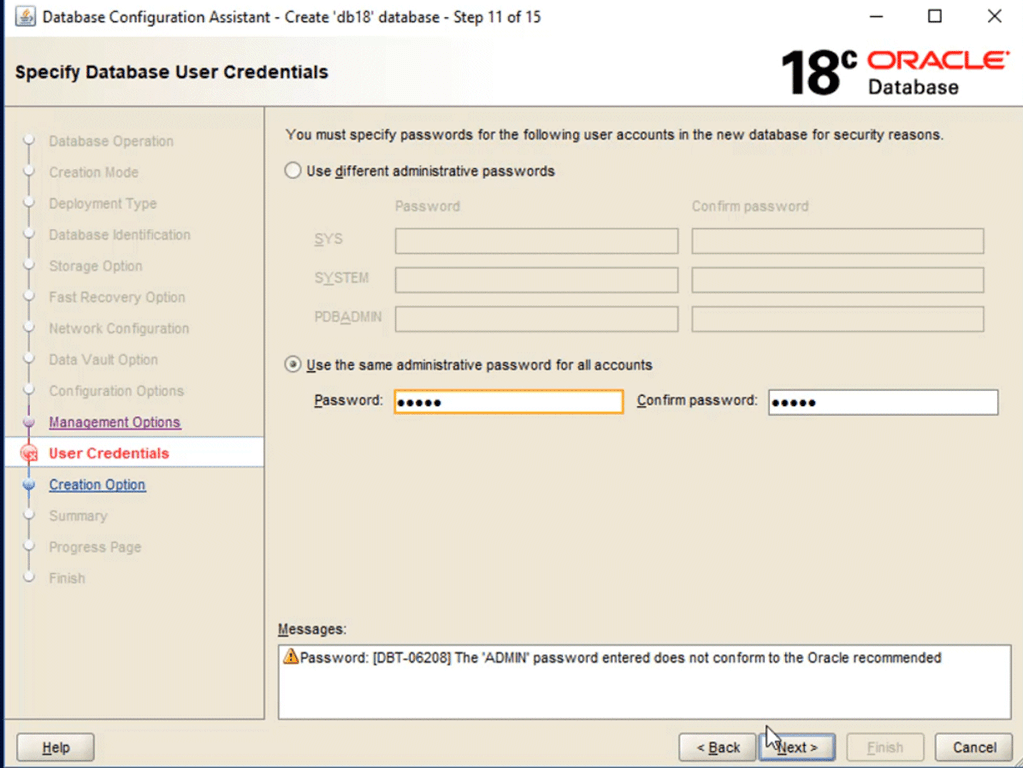Click the Back button
Image resolution: width=1023 pixels, height=768 pixels.
pyautogui.click(x=718, y=747)
